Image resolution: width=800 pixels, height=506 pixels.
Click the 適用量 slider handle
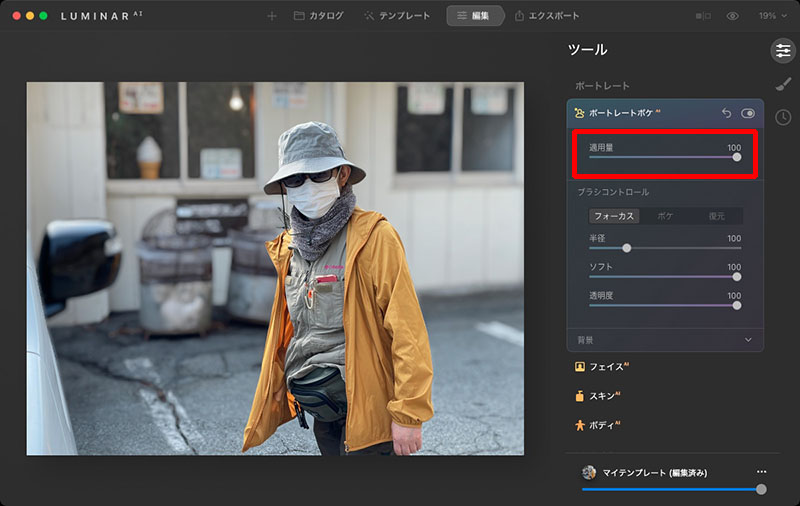click(x=737, y=157)
